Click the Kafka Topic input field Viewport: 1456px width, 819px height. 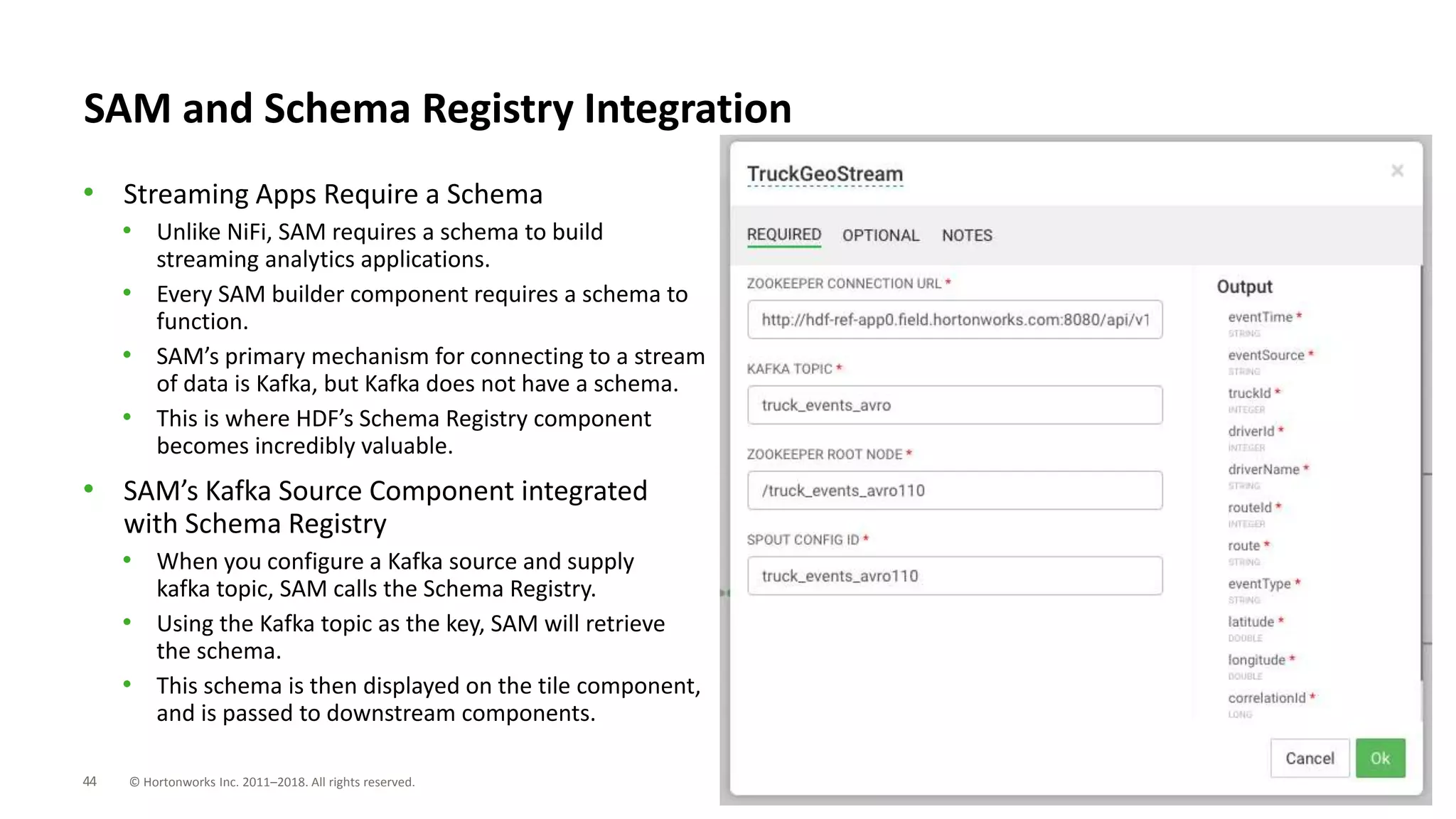pos(955,405)
